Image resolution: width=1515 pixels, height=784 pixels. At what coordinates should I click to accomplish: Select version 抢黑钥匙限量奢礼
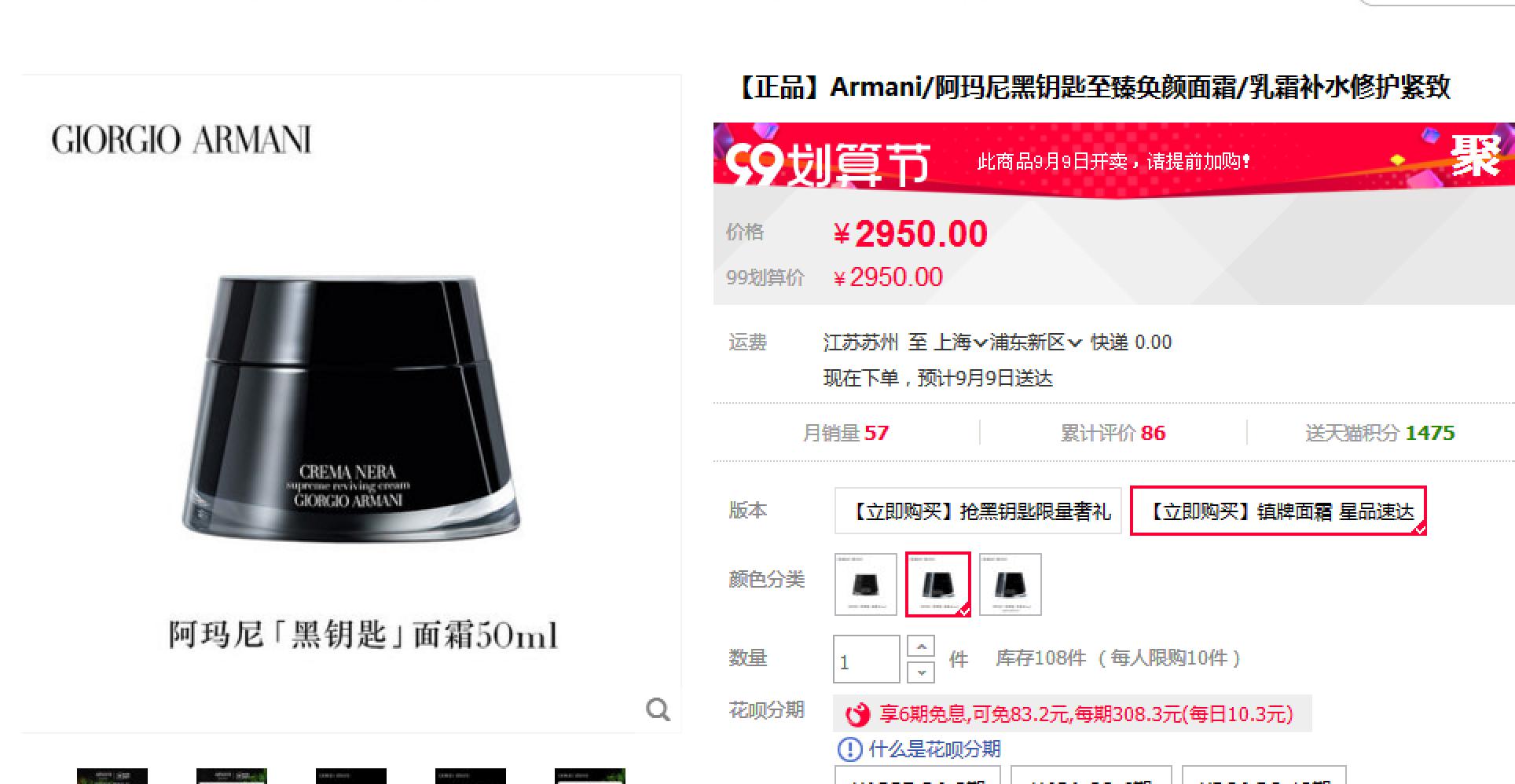[x=978, y=511]
